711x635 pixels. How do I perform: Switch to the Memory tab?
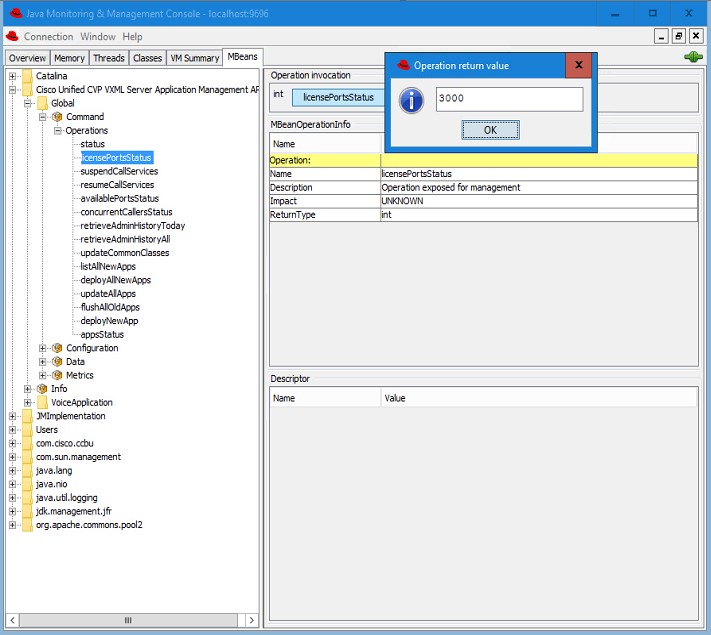(x=69, y=58)
